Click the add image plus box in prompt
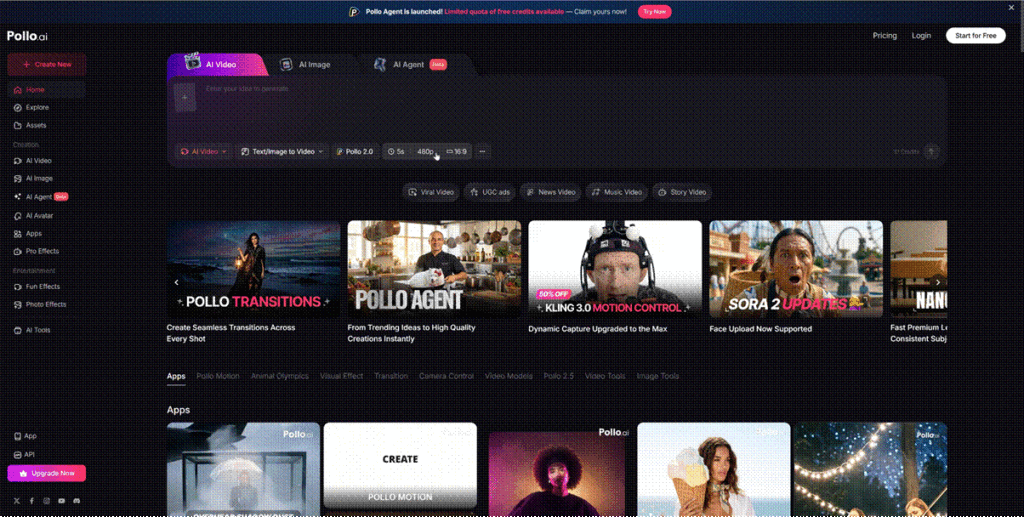Screen dimensions: 1024x517 pos(184,97)
